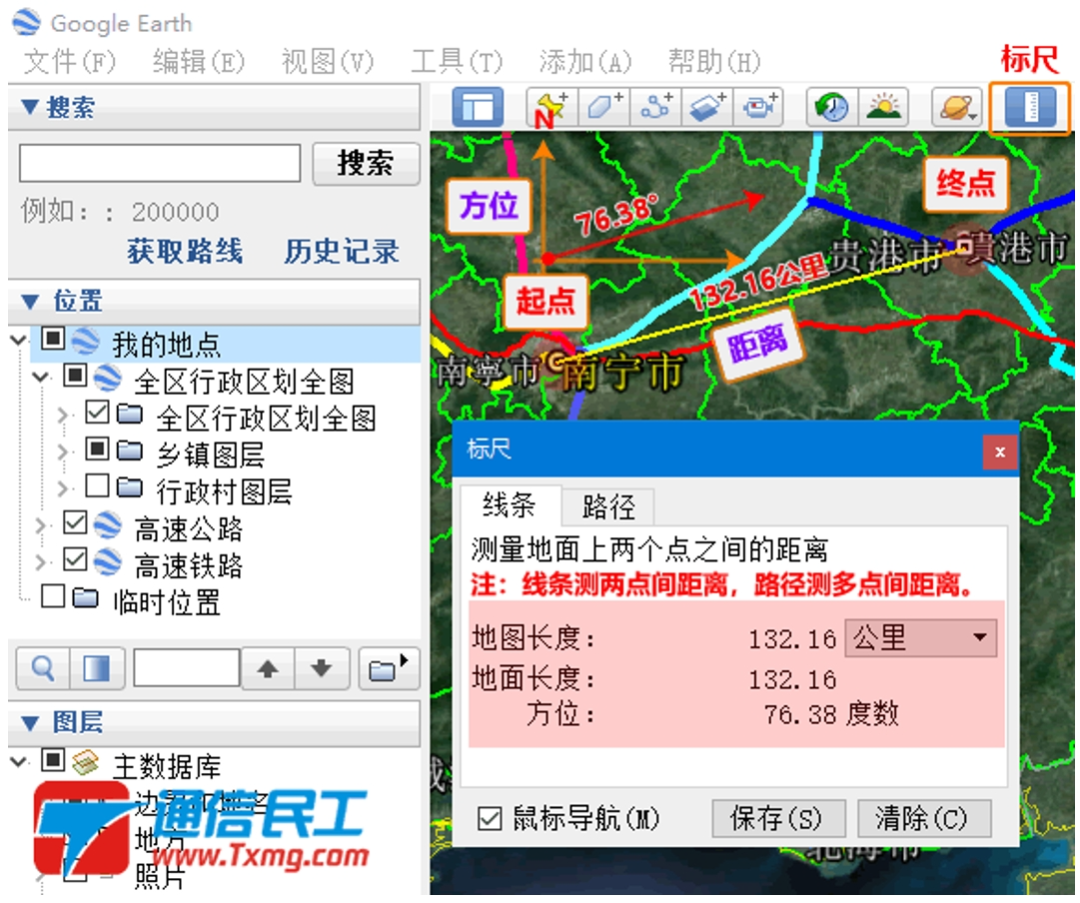Expand the 乡镇图层 folder
This screenshot has width=1080, height=903.
point(63,452)
